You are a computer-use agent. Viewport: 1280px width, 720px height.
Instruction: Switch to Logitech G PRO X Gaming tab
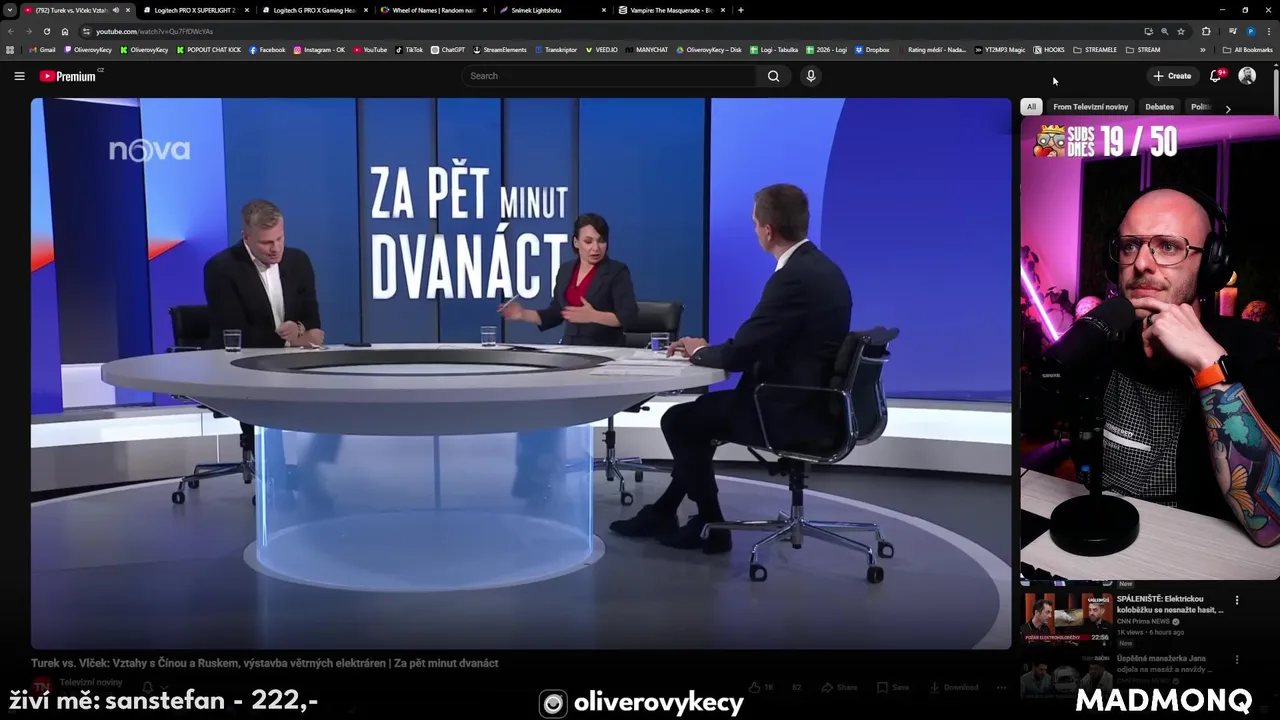click(x=313, y=10)
